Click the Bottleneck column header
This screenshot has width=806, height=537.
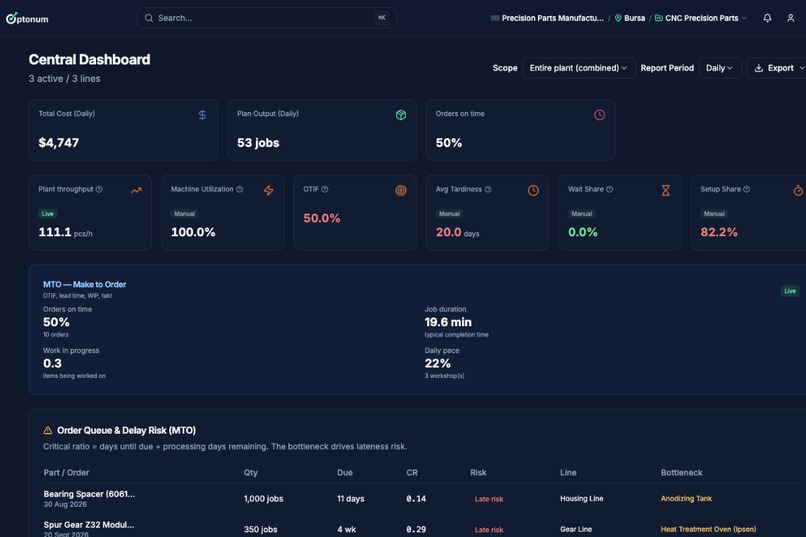pos(682,472)
